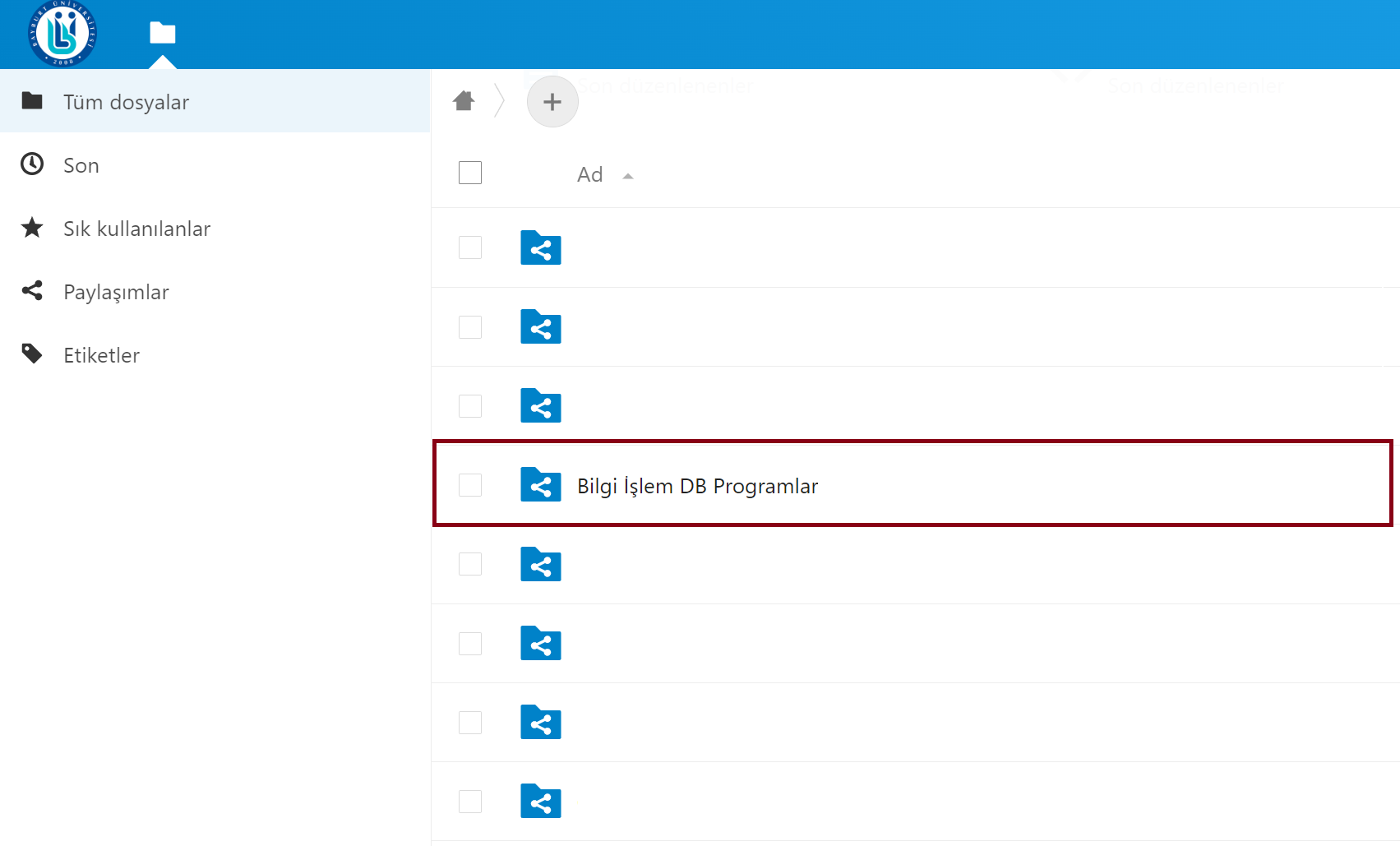This screenshot has height=846, width=1400.
Task: Click the star icon beside Sık kullanılanlar
Action: (32, 228)
